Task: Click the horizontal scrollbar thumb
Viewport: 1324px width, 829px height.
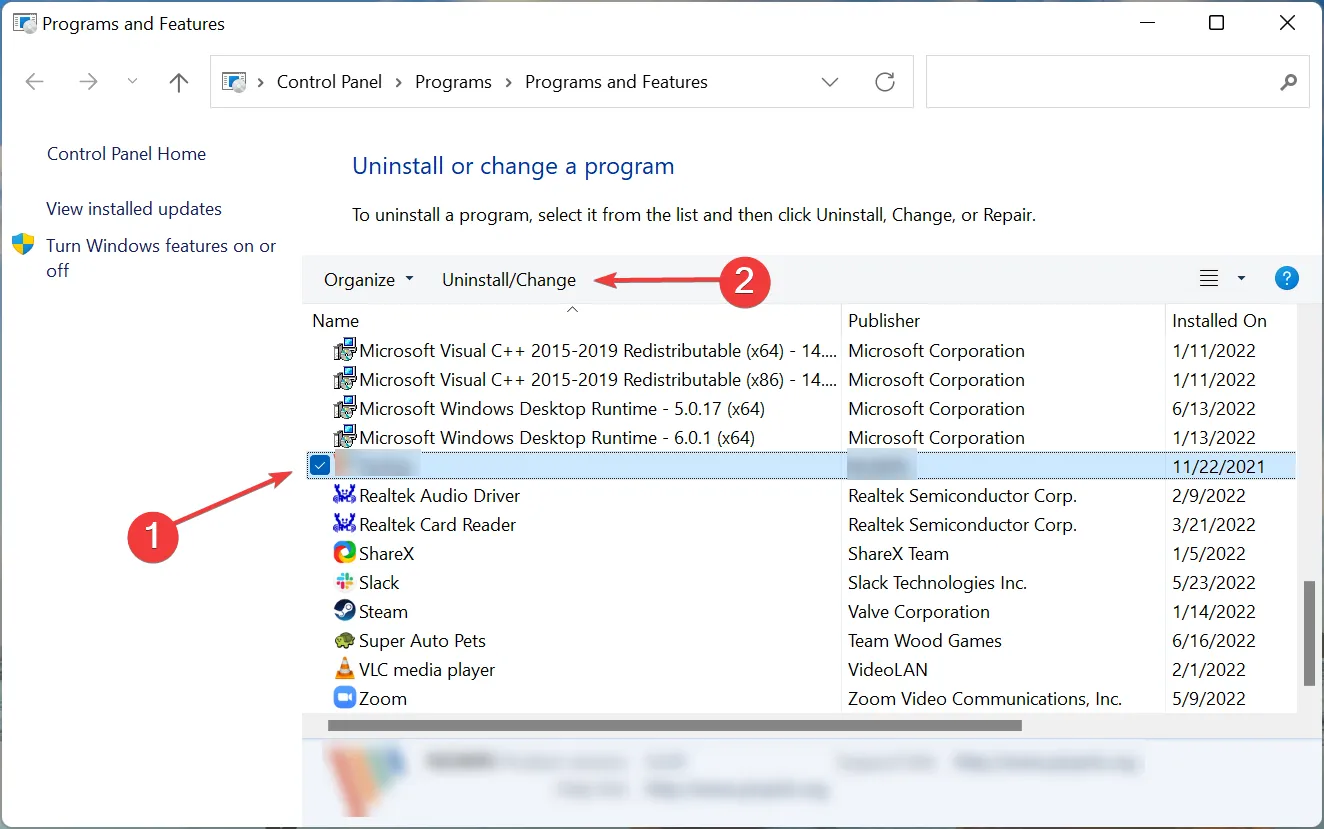Action: 674,726
